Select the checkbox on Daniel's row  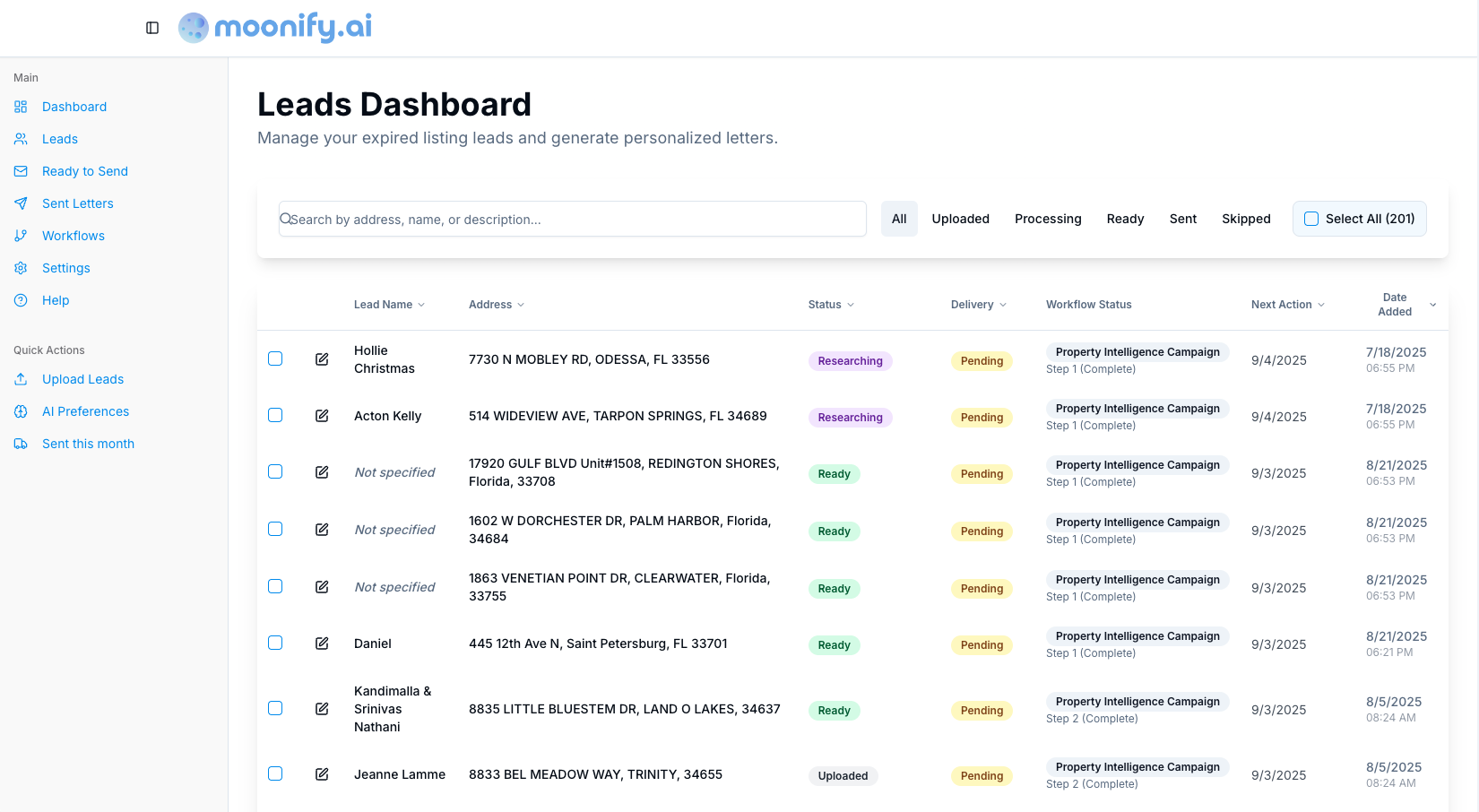coord(275,643)
